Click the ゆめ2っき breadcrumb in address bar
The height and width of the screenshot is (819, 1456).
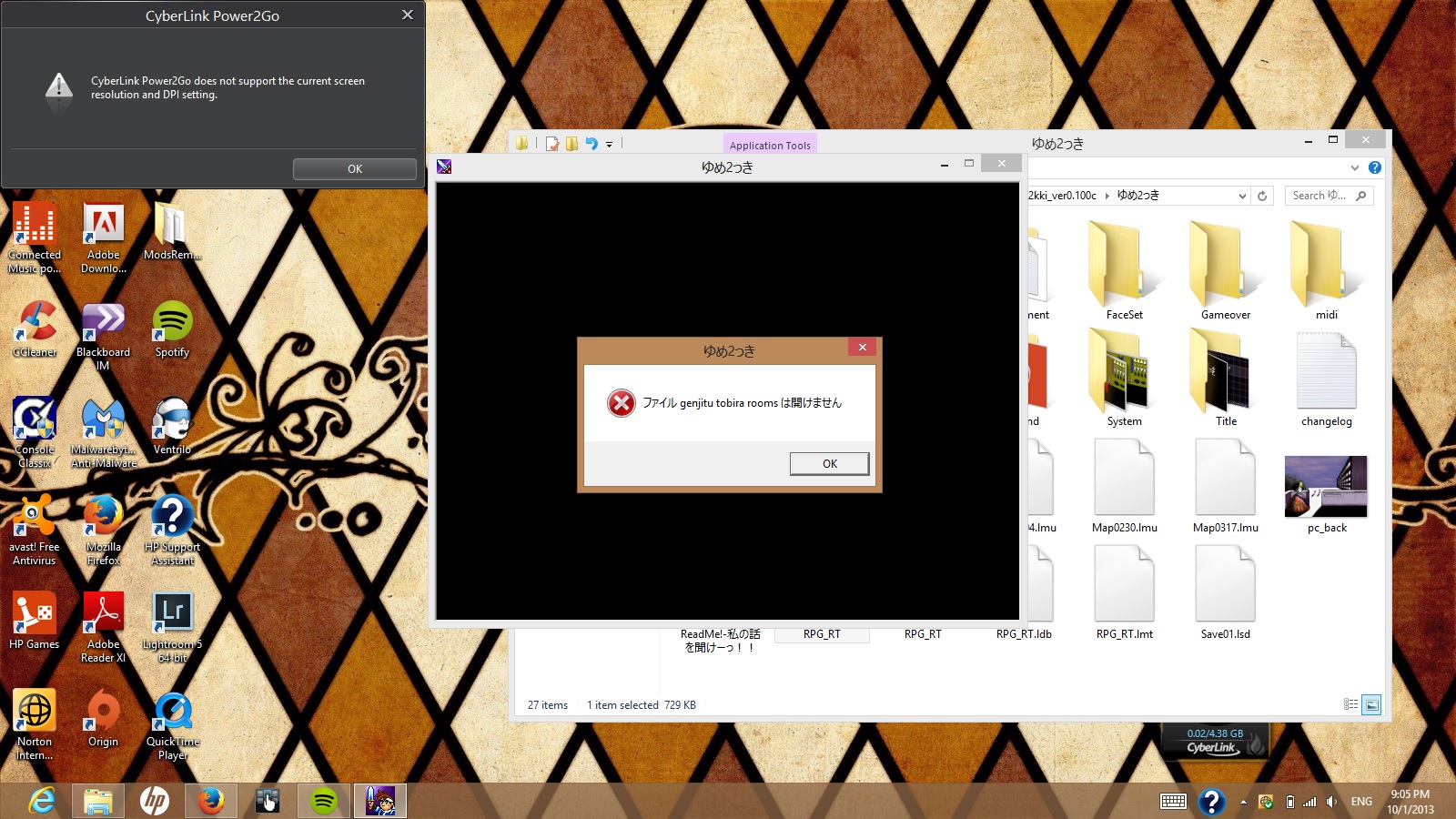(1138, 196)
